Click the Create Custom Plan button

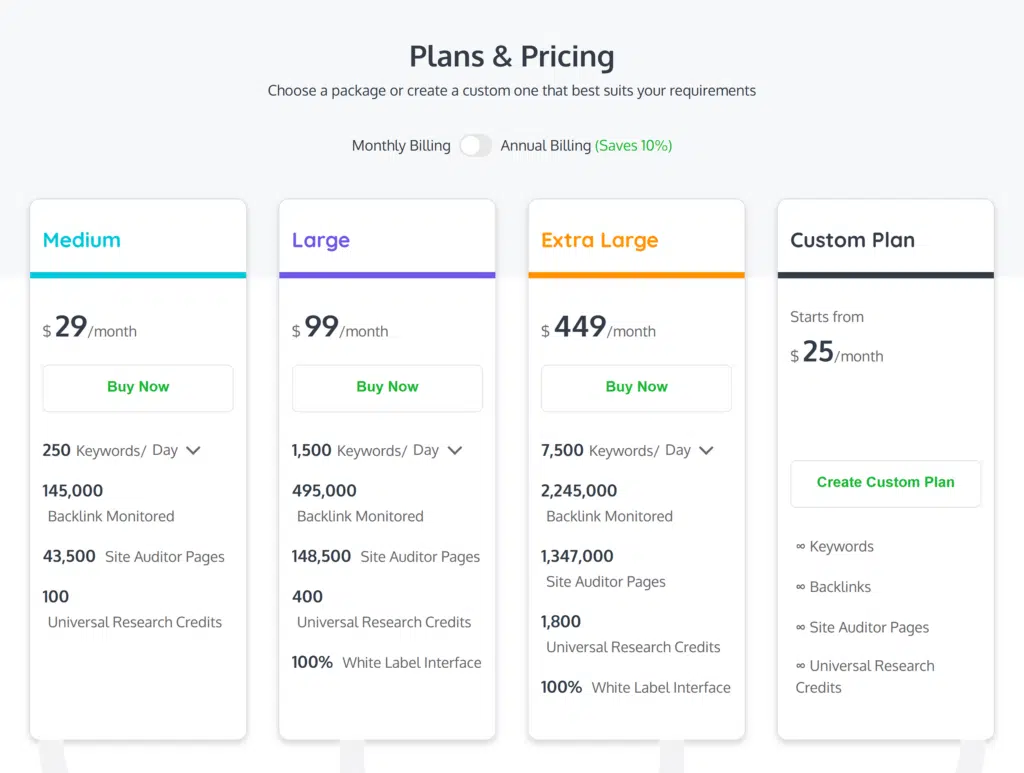tap(885, 482)
